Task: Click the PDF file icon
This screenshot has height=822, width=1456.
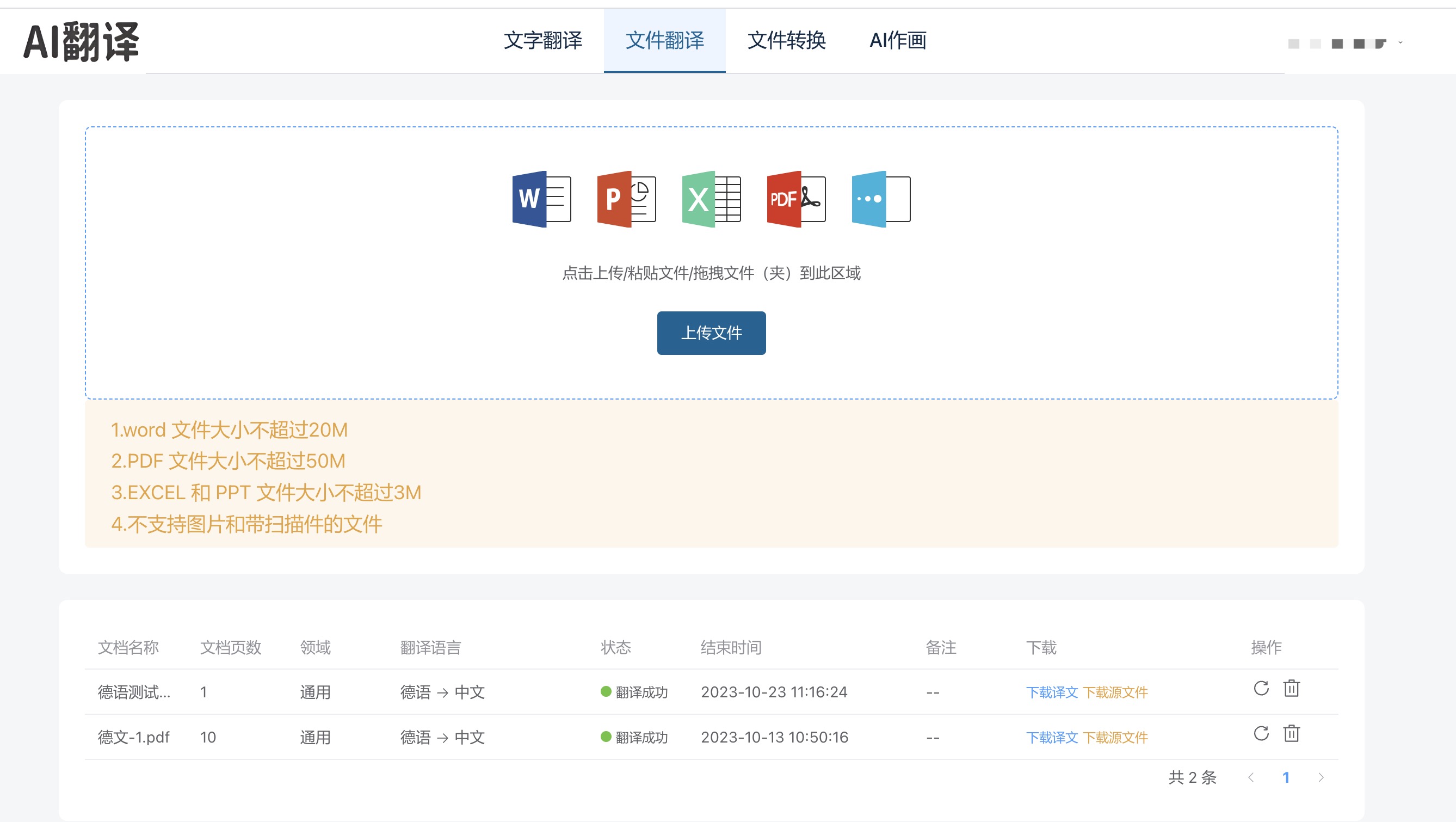Action: [796, 199]
